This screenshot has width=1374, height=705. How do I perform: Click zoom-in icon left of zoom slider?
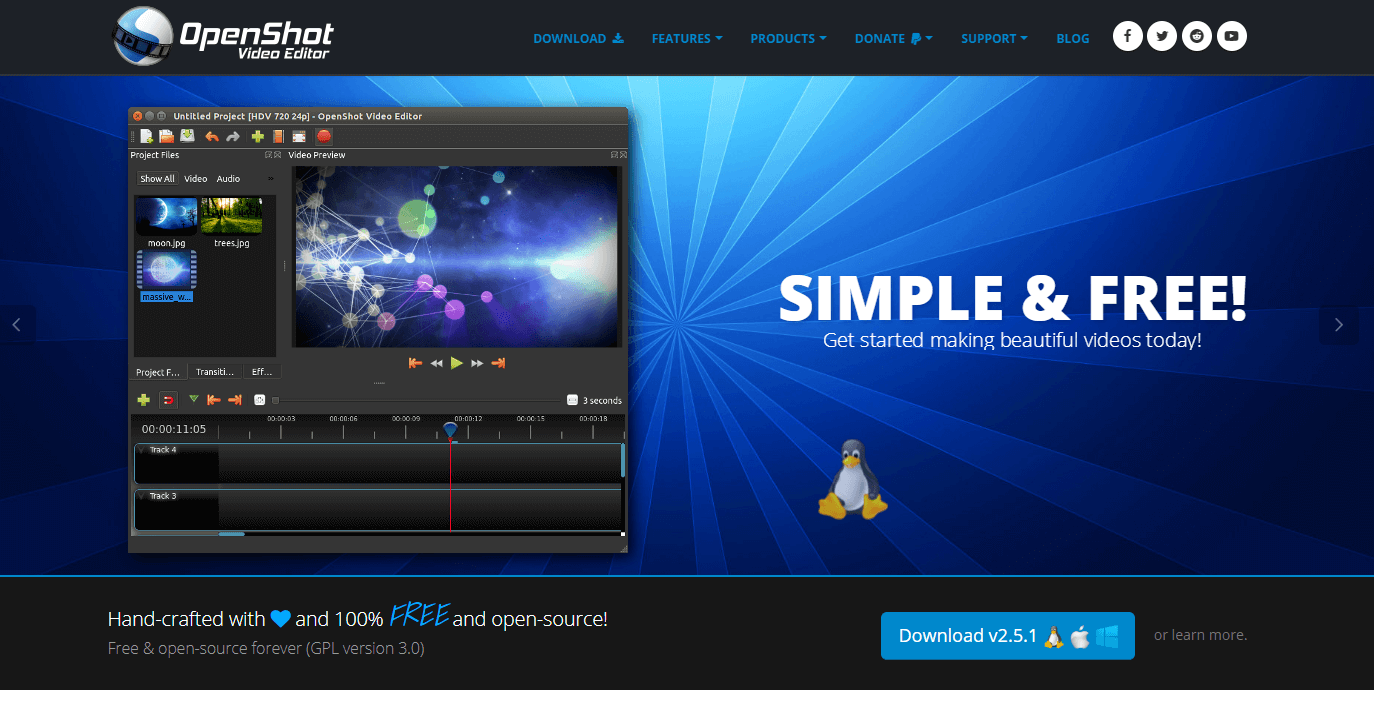pos(260,400)
